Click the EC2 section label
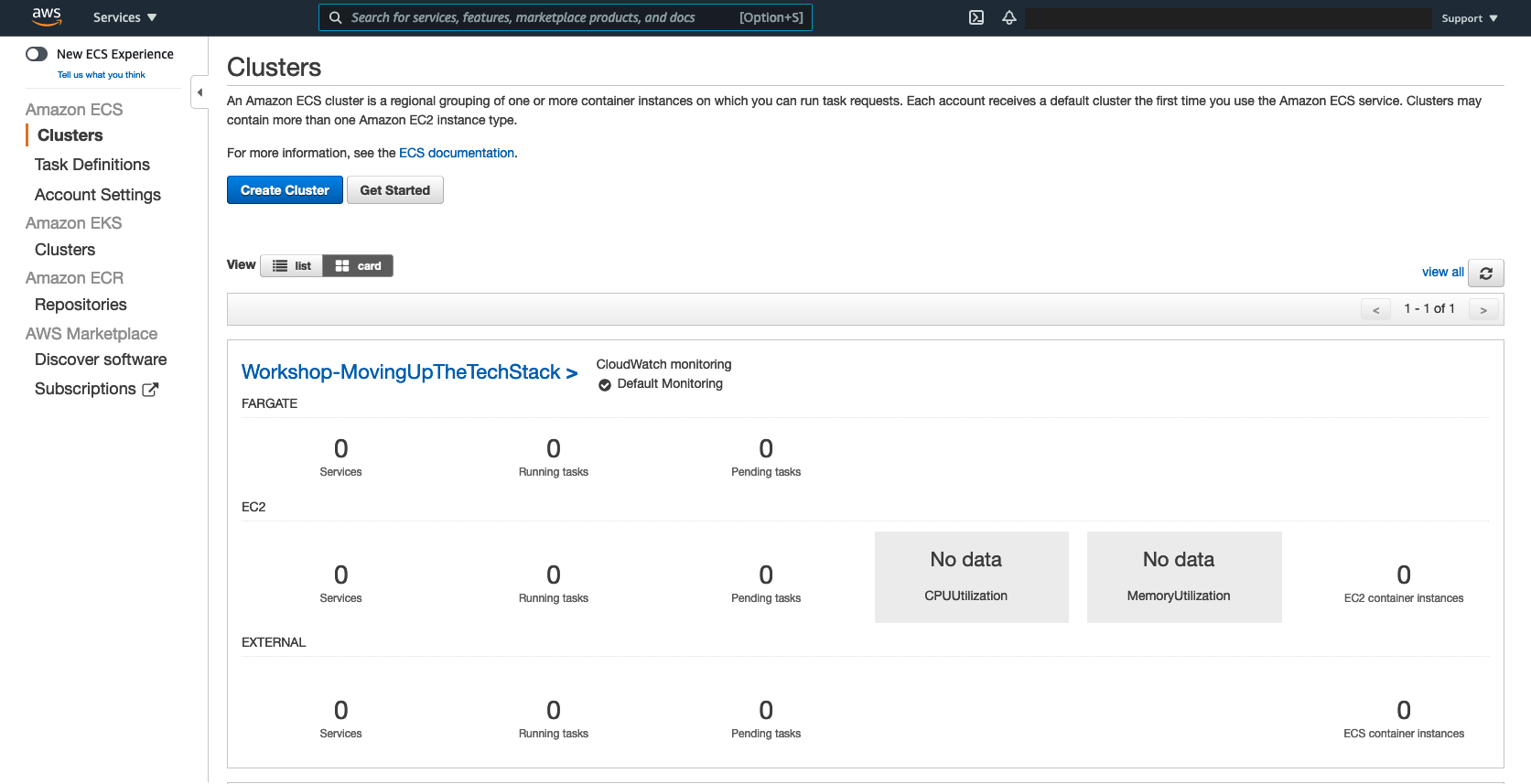The image size is (1531, 784). click(253, 507)
